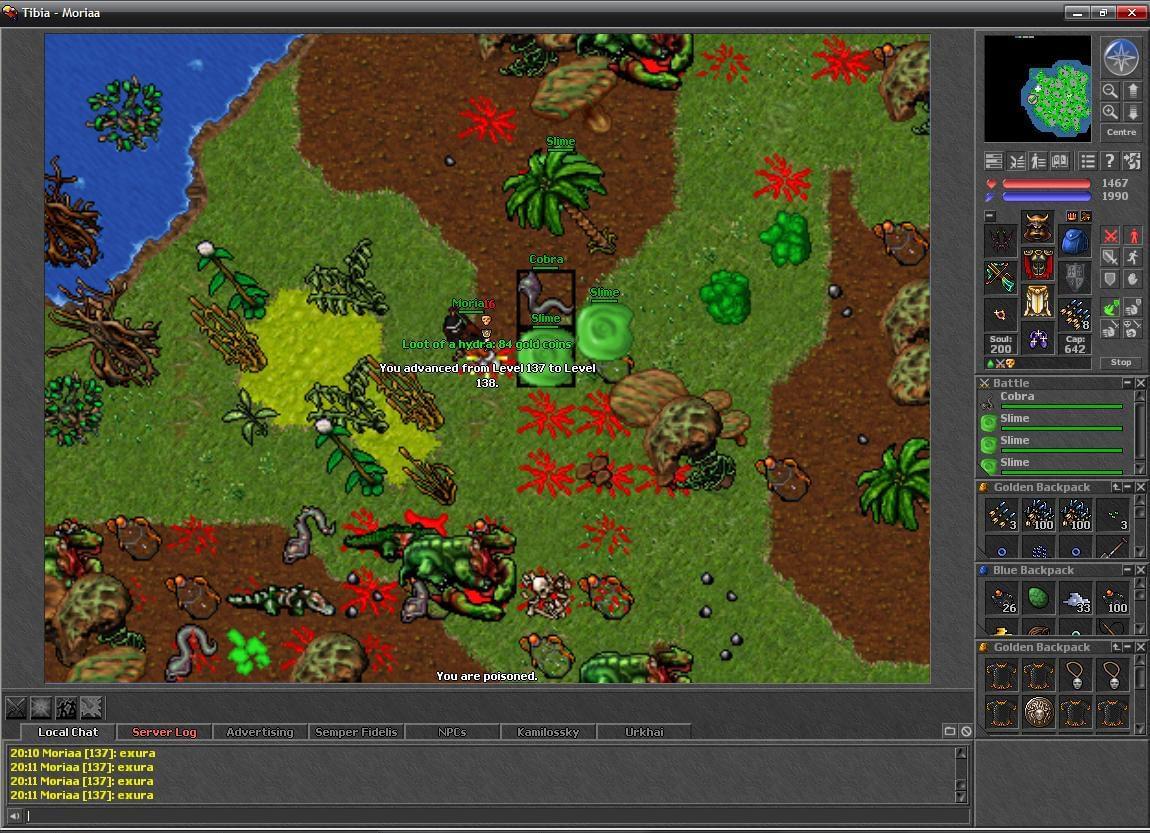1150x833 pixels.
Task: Move minimap one floor down
Action: coord(1132,112)
